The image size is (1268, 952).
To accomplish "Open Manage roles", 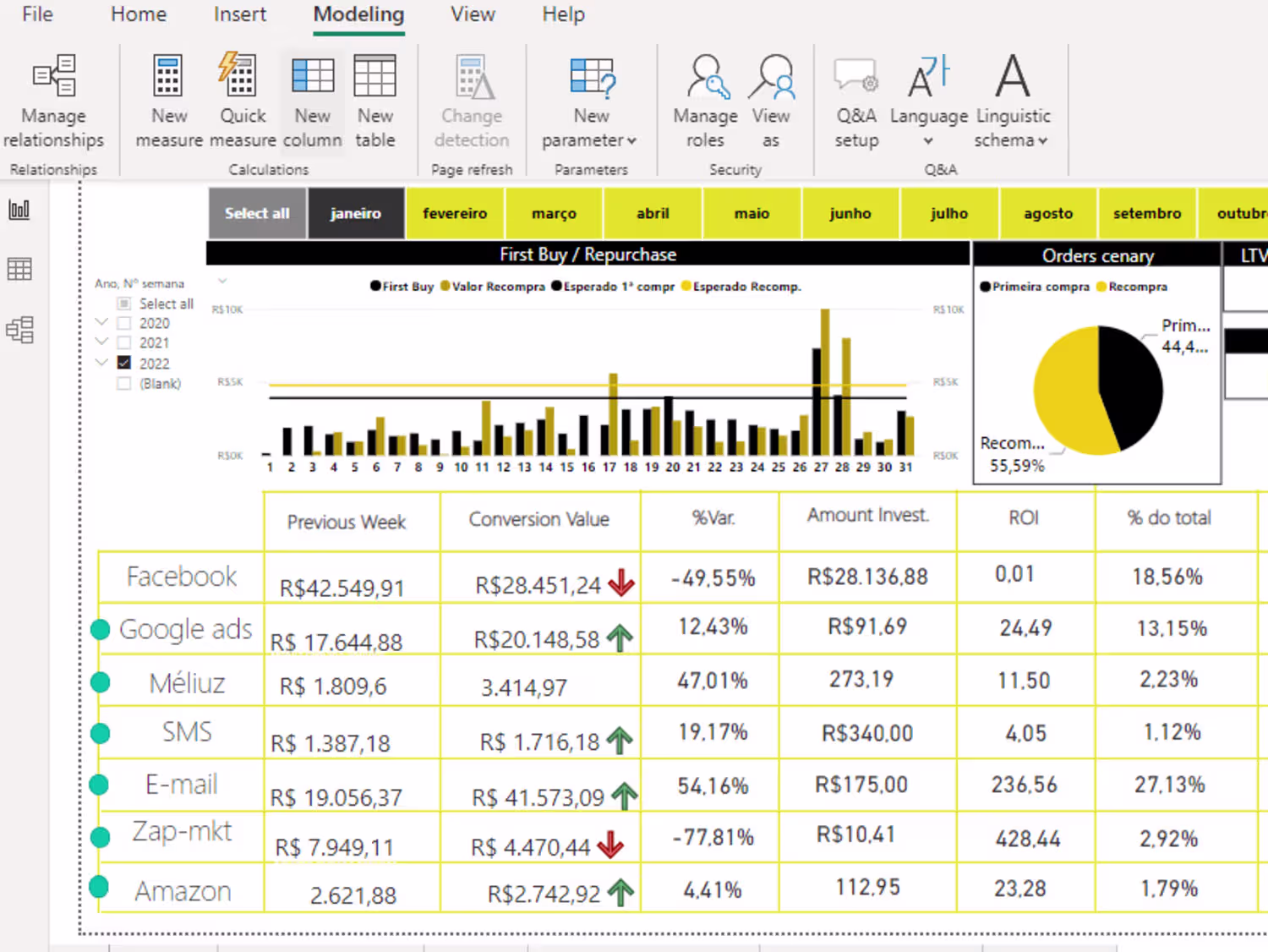I will tap(705, 101).
